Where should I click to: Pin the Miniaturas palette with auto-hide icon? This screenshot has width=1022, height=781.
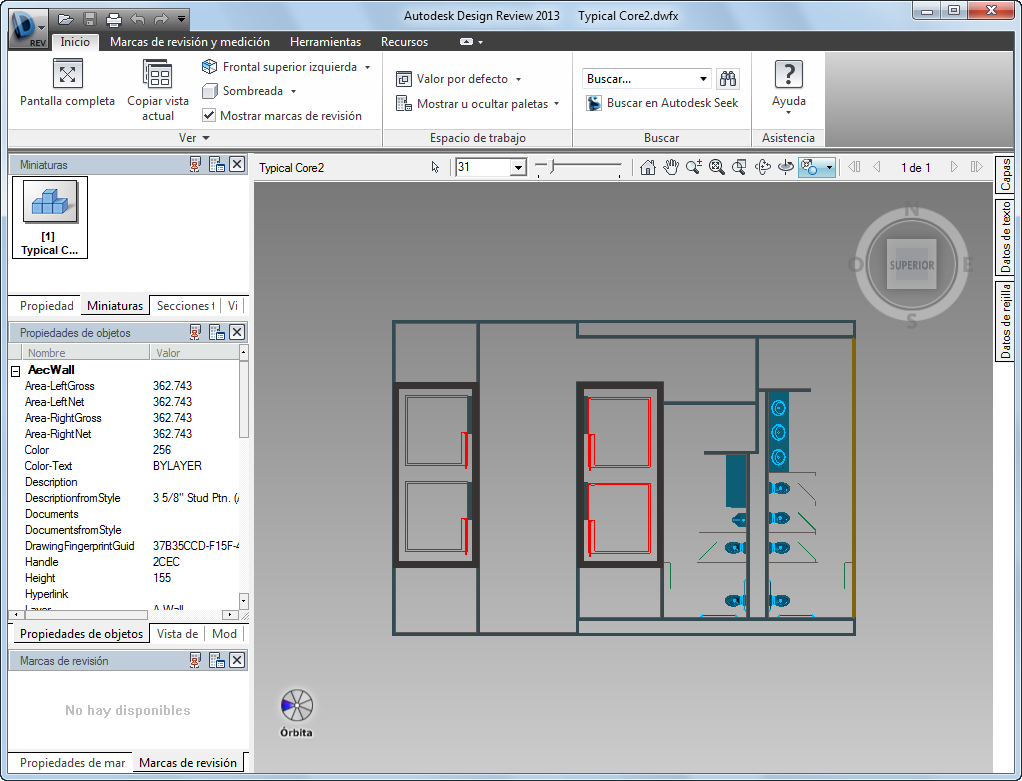point(195,165)
